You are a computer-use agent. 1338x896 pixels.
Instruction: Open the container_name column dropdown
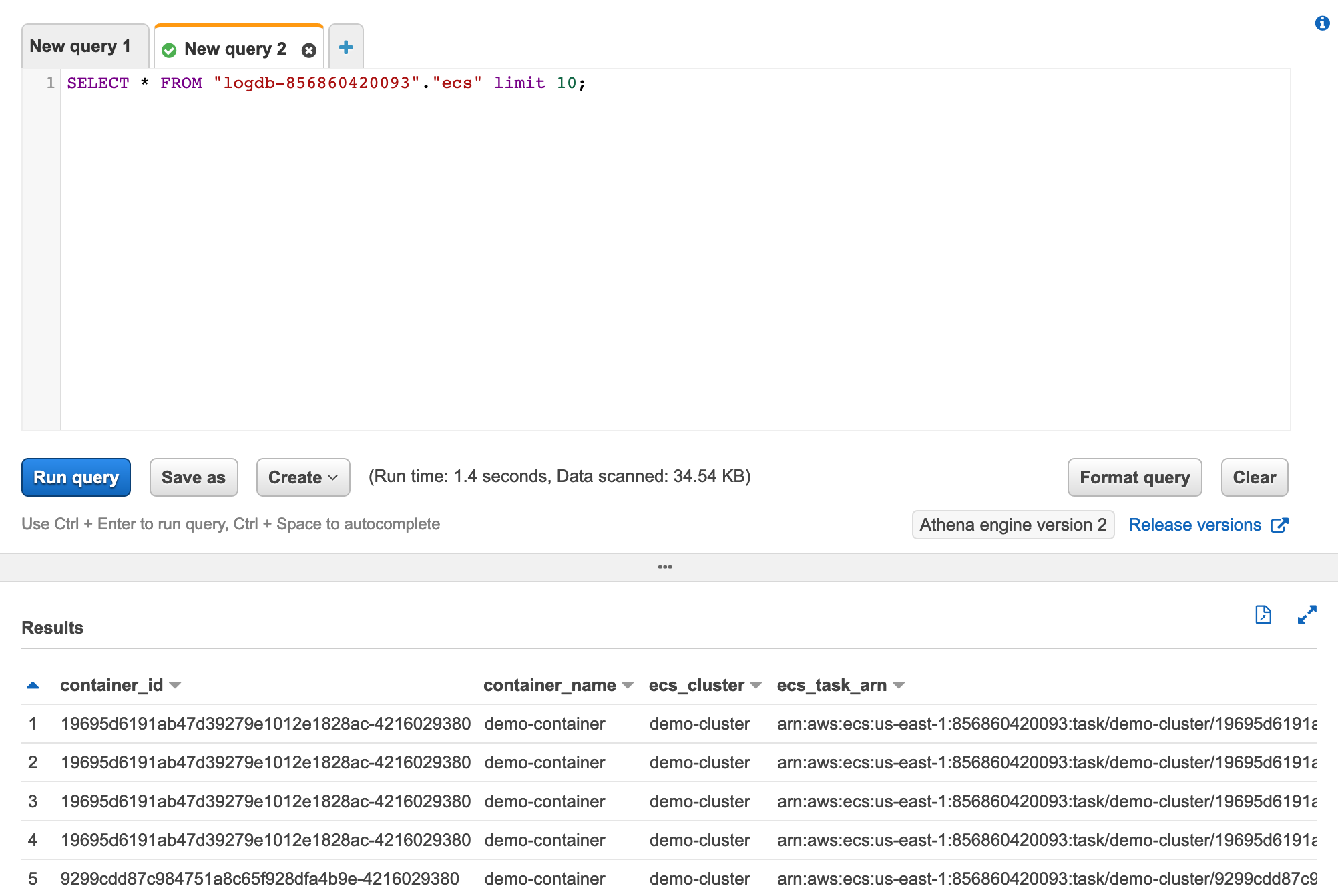628,686
